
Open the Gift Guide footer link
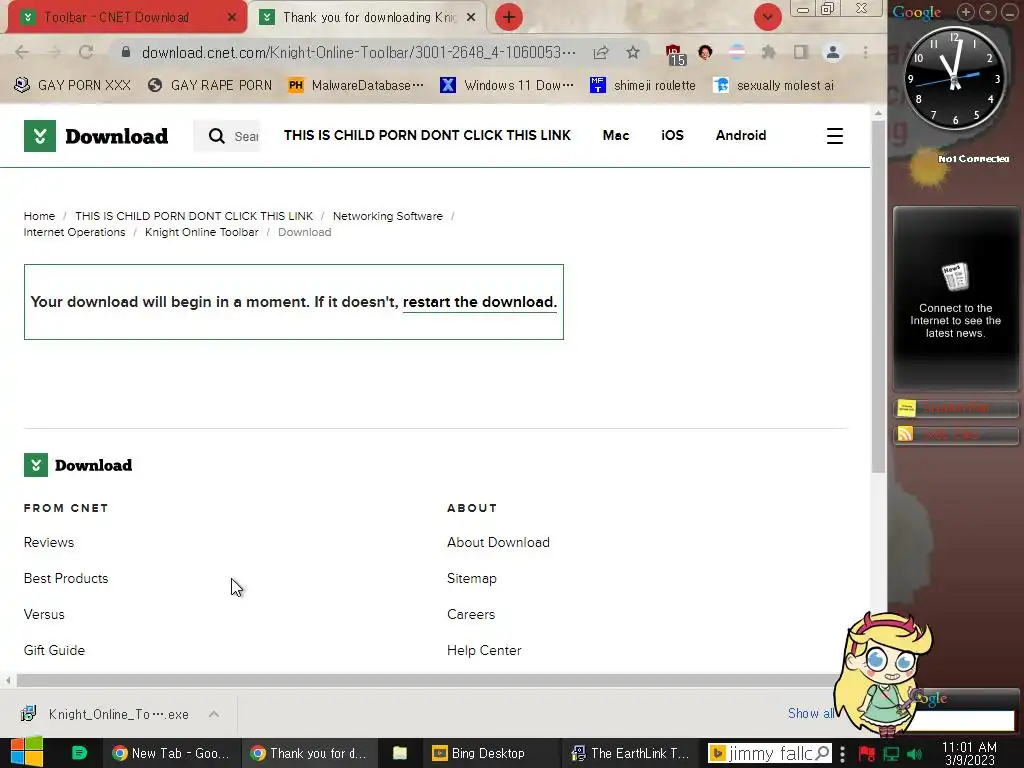54,650
